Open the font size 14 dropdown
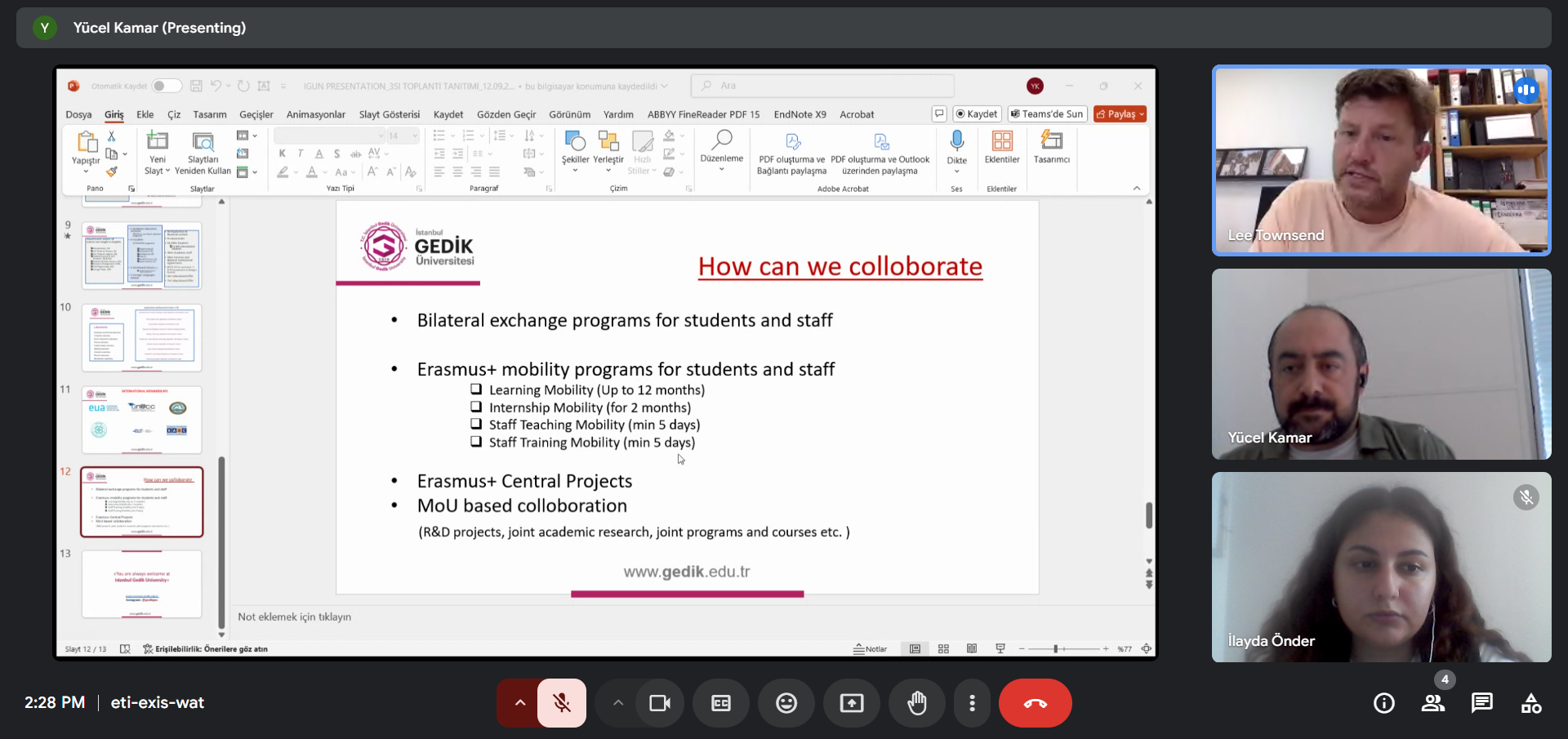 [403, 136]
